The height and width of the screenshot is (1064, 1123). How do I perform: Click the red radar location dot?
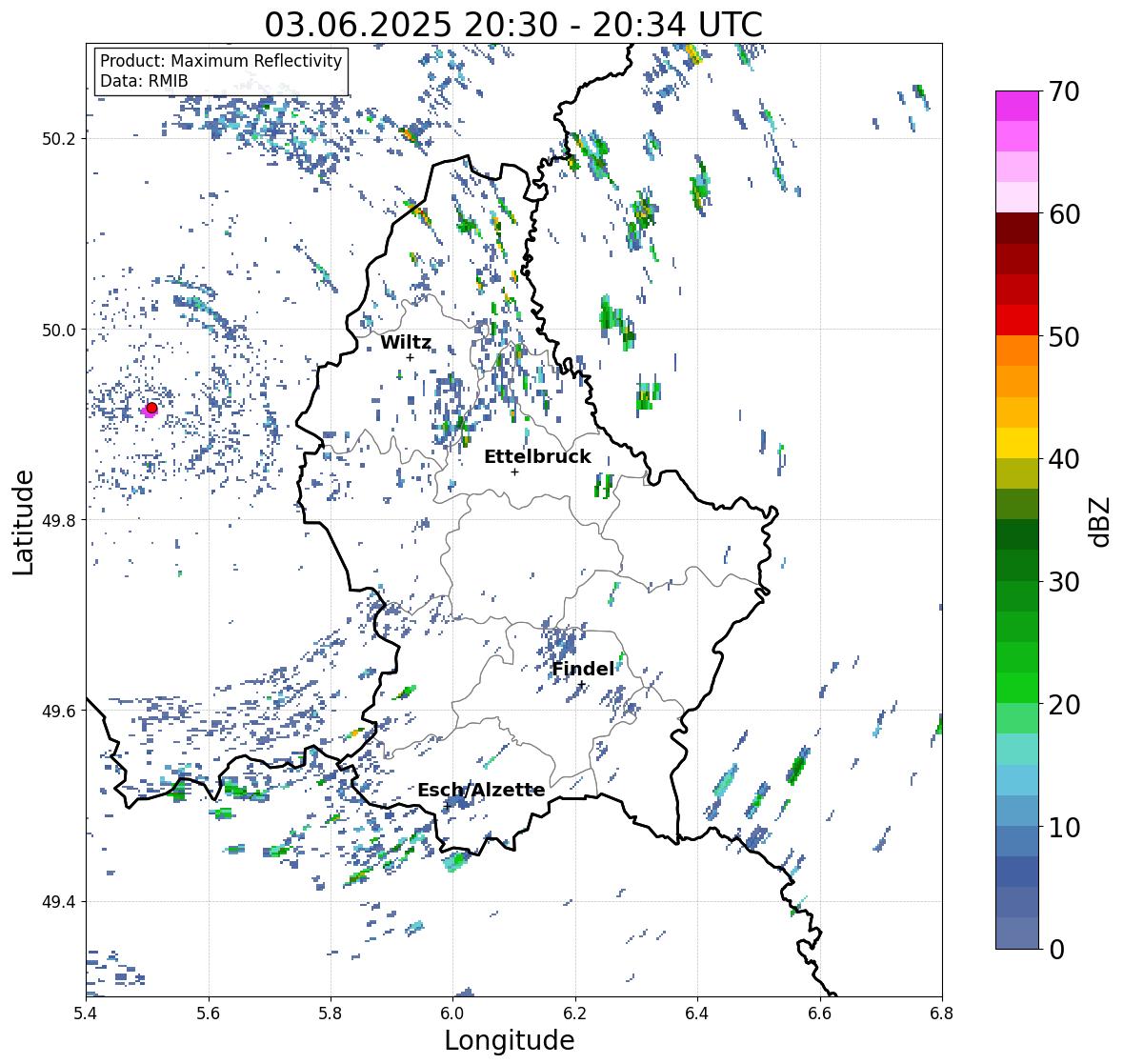pyautogui.click(x=151, y=408)
